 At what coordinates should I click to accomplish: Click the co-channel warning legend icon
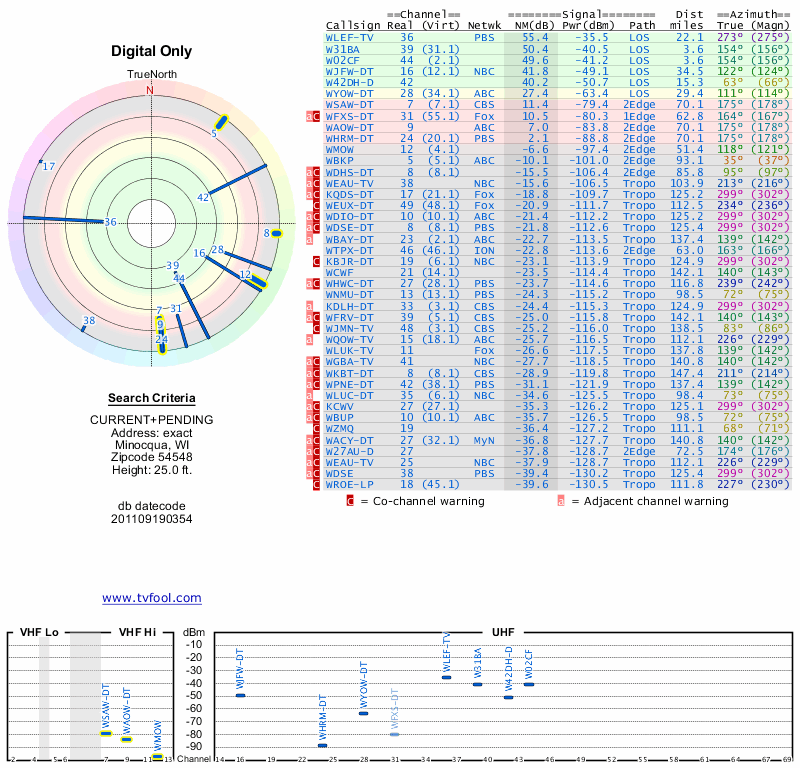(350, 500)
